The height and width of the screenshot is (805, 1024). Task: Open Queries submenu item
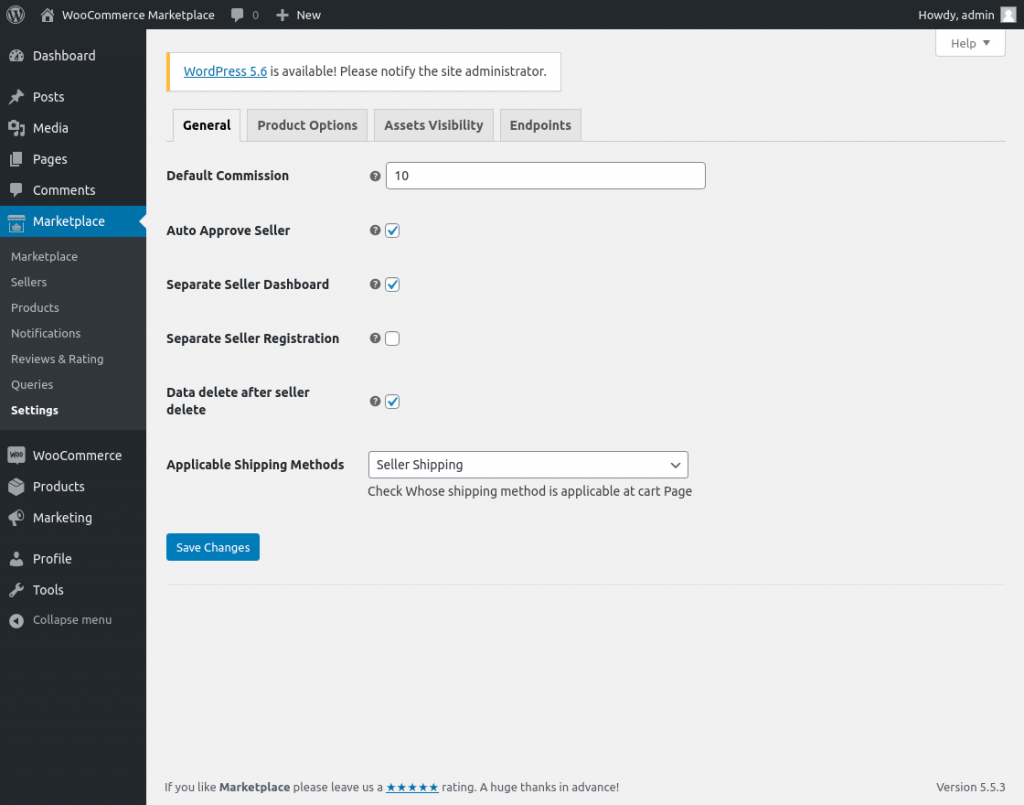click(x=32, y=385)
